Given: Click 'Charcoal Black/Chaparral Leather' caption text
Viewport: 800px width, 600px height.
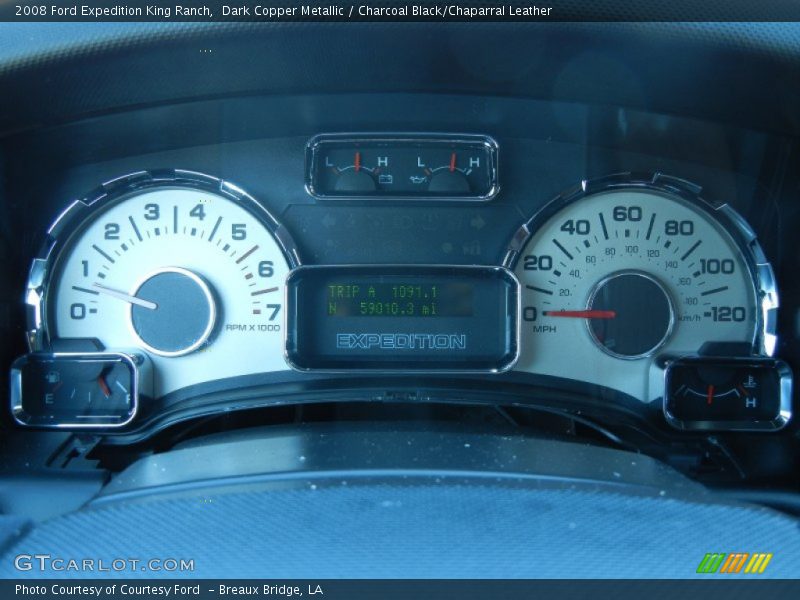Looking at the screenshot, I should point(455,11).
